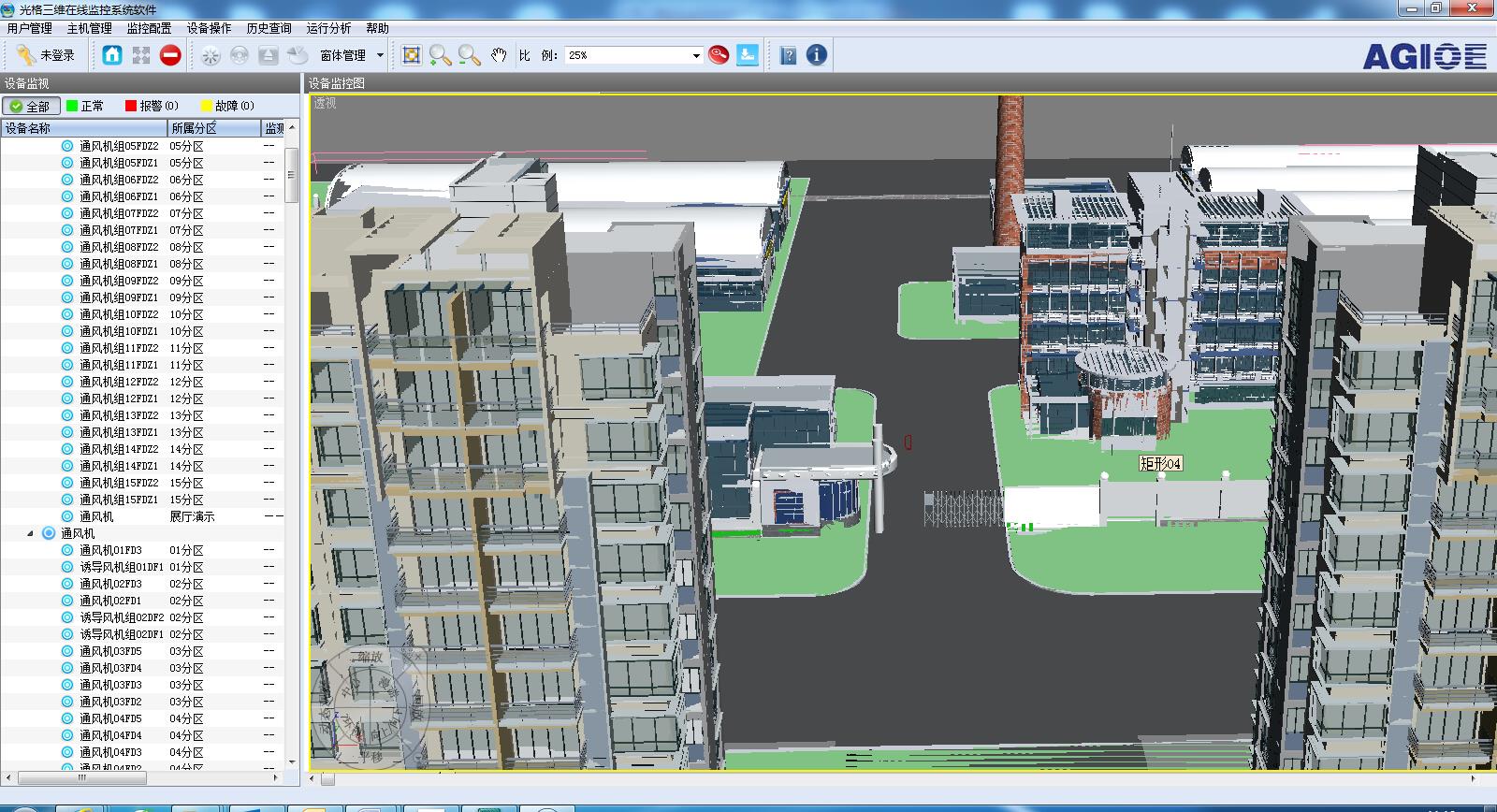Screen dimensions: 1497x812
Task: Collapse the 通风机 tree group
Action: (x=30, y=533)
